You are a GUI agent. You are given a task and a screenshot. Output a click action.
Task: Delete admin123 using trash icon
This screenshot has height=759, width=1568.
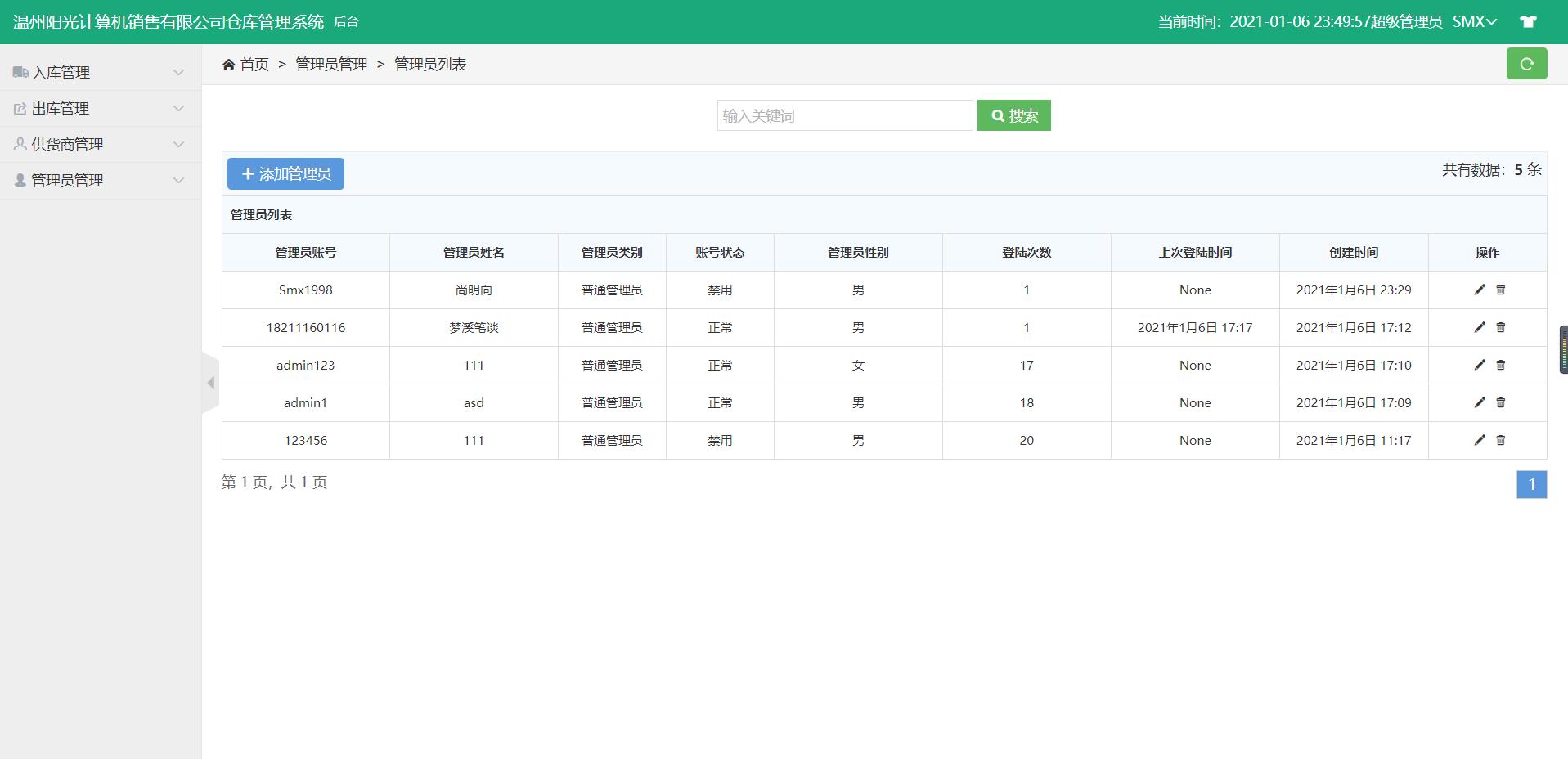1500,365
